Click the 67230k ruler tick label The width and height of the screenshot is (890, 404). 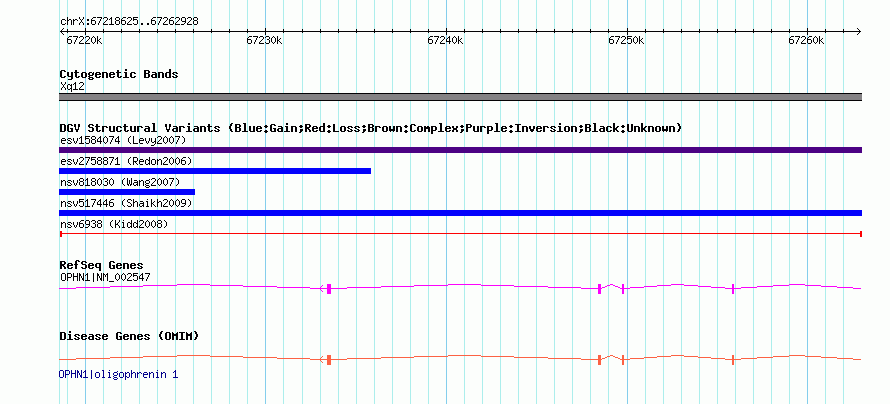[x=265, y=40]
